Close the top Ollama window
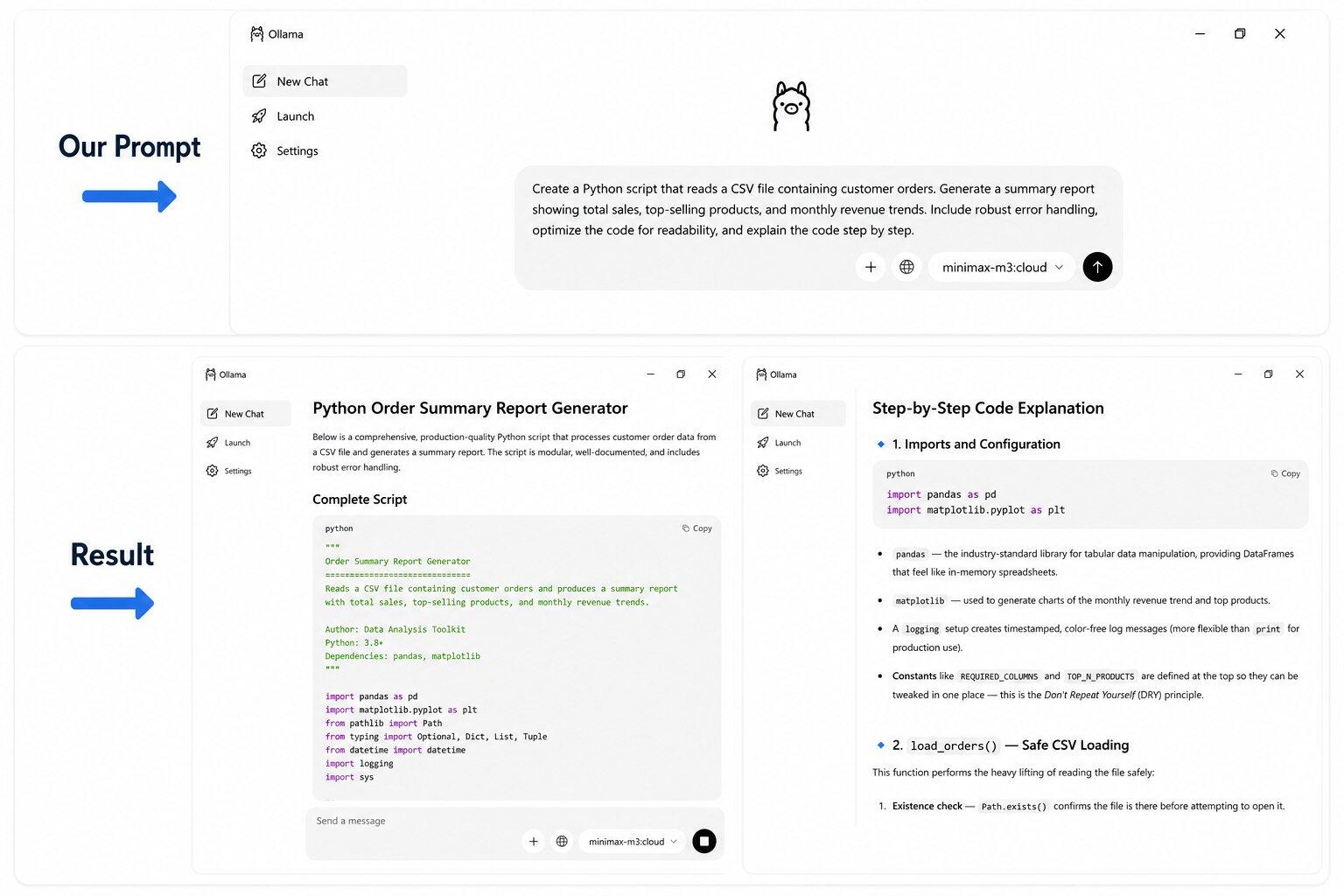Viewport: 1344px width, 896px height. tap(1279, 34)
